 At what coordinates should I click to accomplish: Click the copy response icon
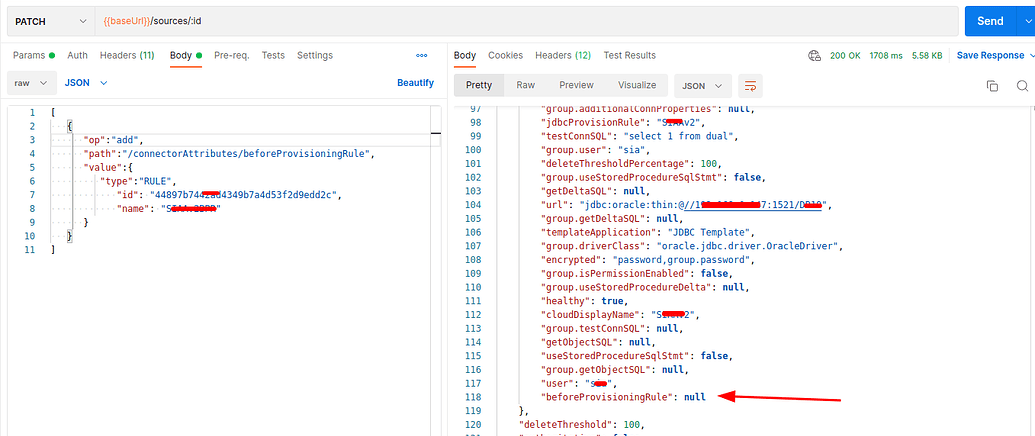tap(992, 86)
